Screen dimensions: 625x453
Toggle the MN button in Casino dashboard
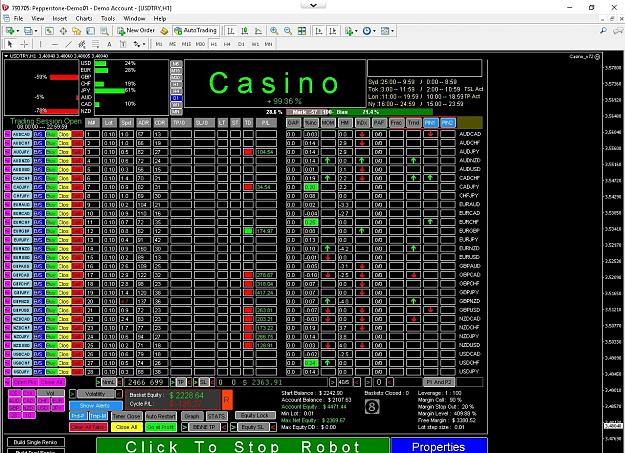tap(176, 112)
